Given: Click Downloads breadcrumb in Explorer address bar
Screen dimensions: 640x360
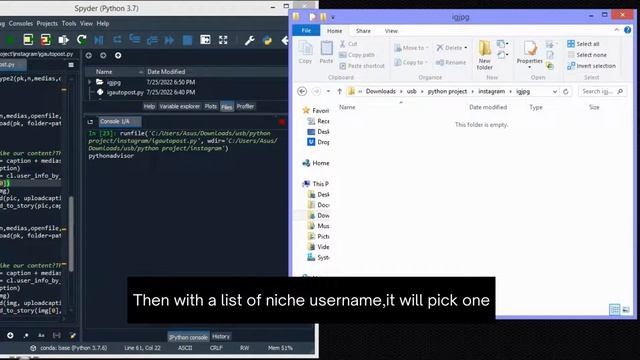Looking at the screenshot, I should click(380, 91).
